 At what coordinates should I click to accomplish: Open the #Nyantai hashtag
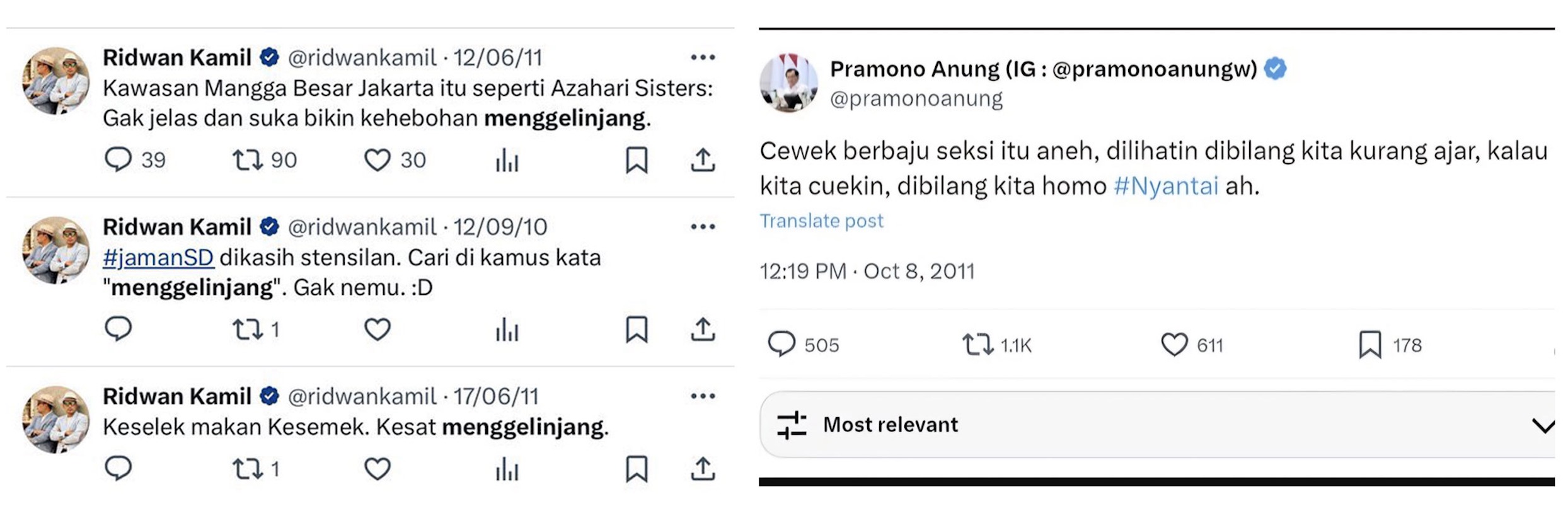[1166, 187]
